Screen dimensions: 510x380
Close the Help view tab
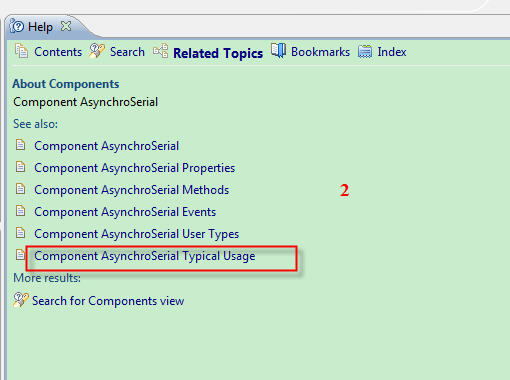[66, 26]
